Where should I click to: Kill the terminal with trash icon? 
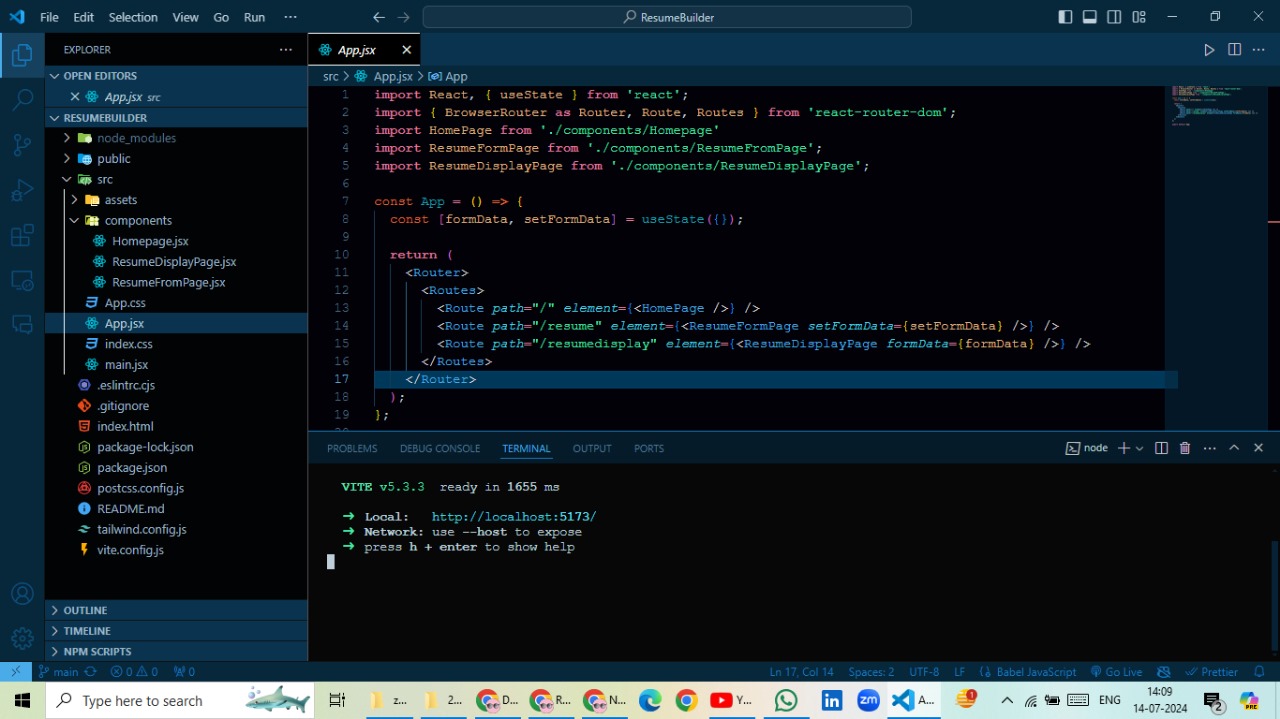(1185, 448)
